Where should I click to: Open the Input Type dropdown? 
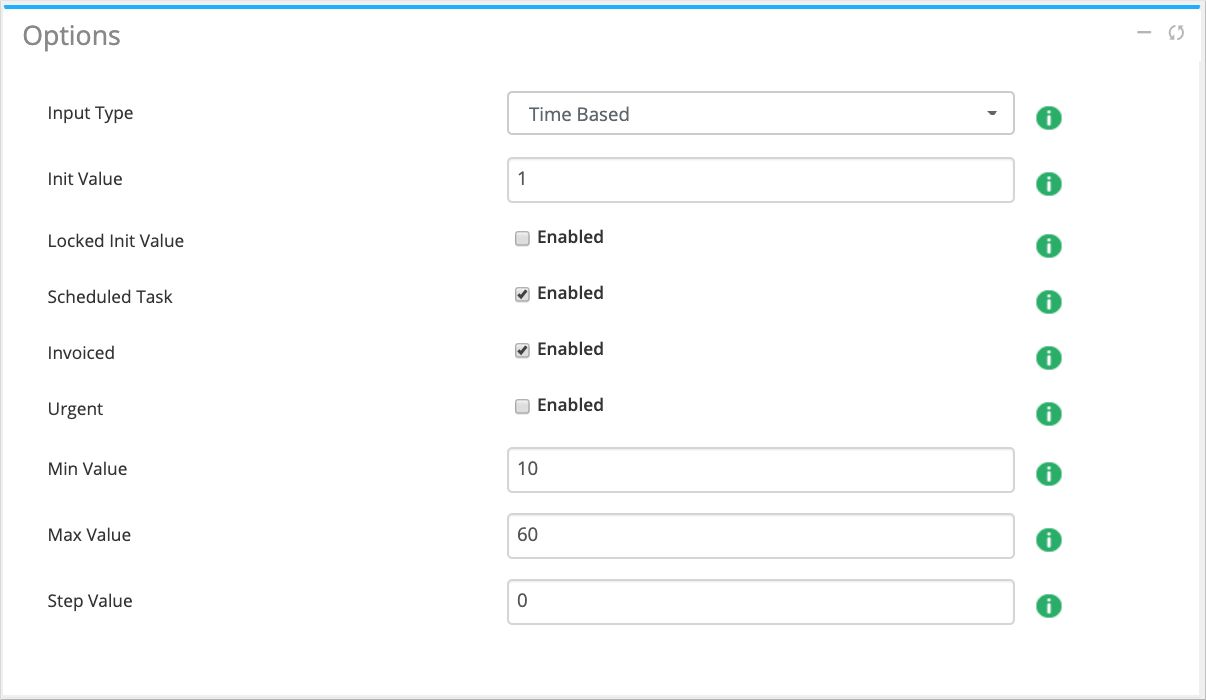tap(760, 114)
